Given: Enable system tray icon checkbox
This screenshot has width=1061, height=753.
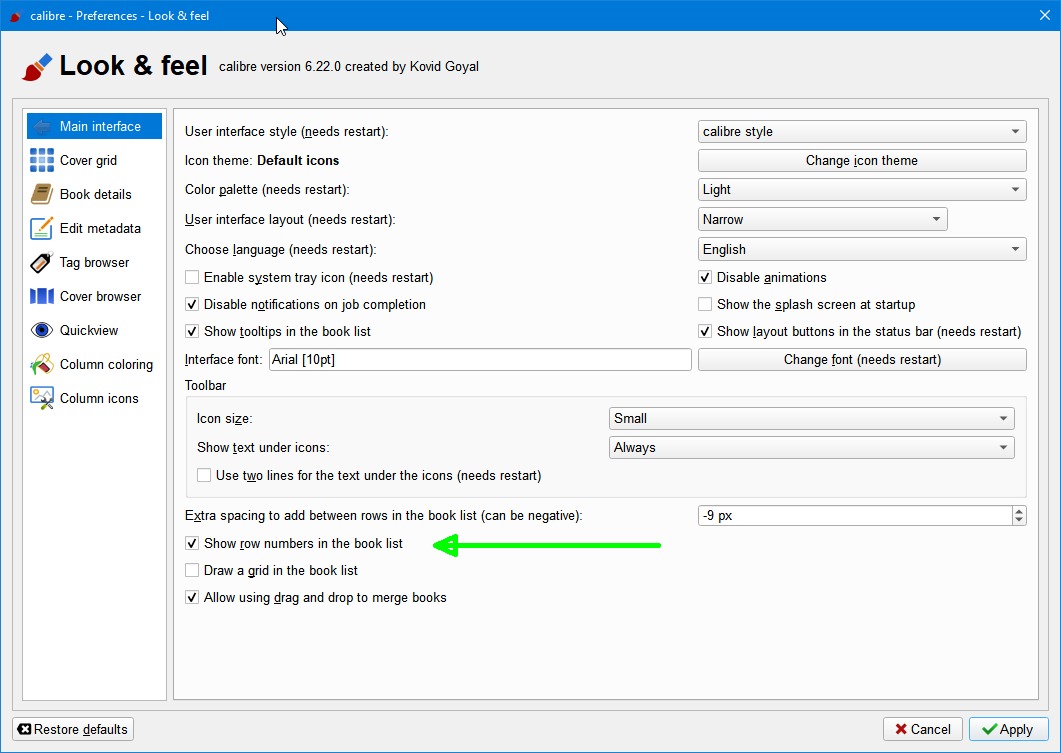Looking at the screenshot, I should pyautogui.click(x=192, y=277).
